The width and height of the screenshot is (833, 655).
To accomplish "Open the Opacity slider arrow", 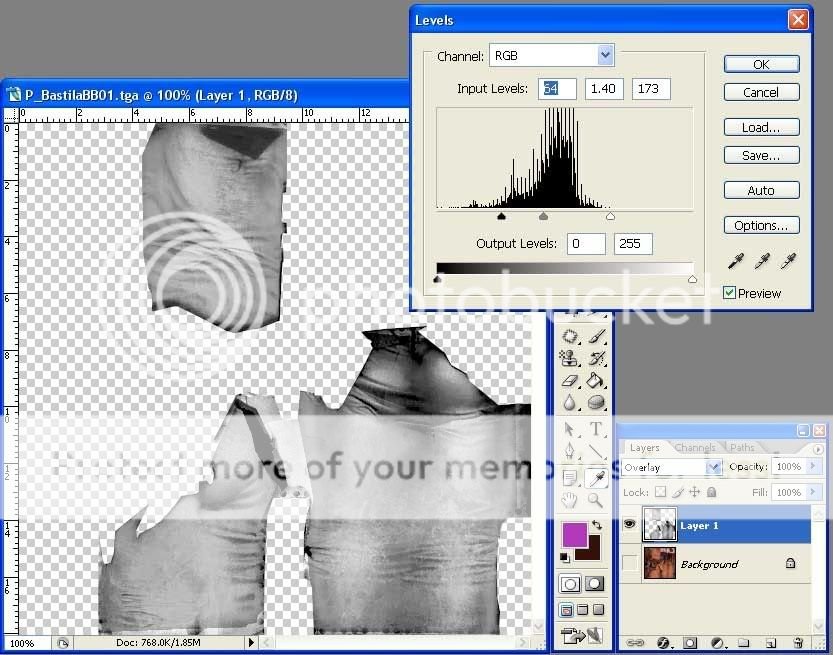I will (x=812, y=466).
